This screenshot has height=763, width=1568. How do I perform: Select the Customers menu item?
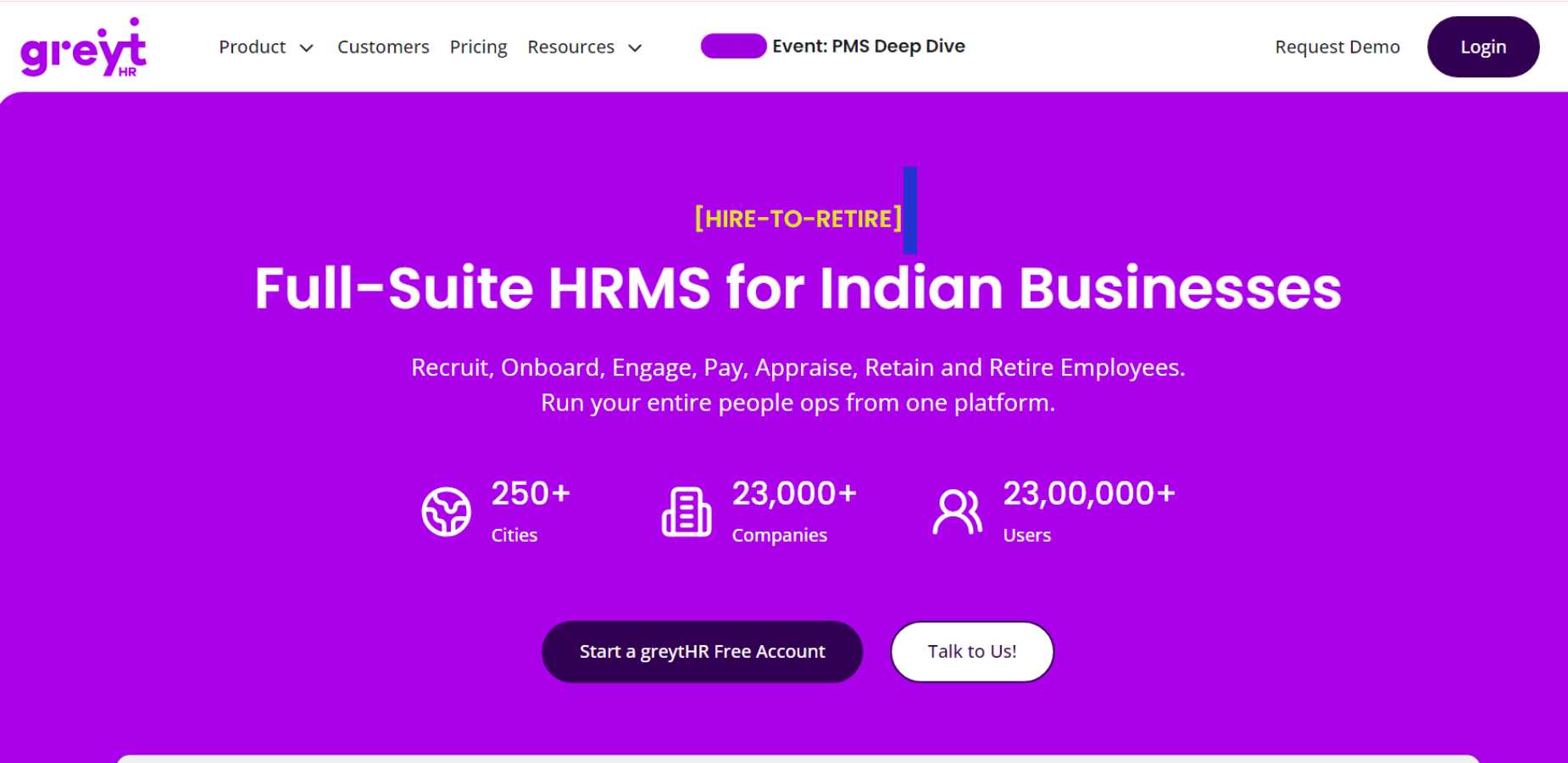tap(383, 47)
